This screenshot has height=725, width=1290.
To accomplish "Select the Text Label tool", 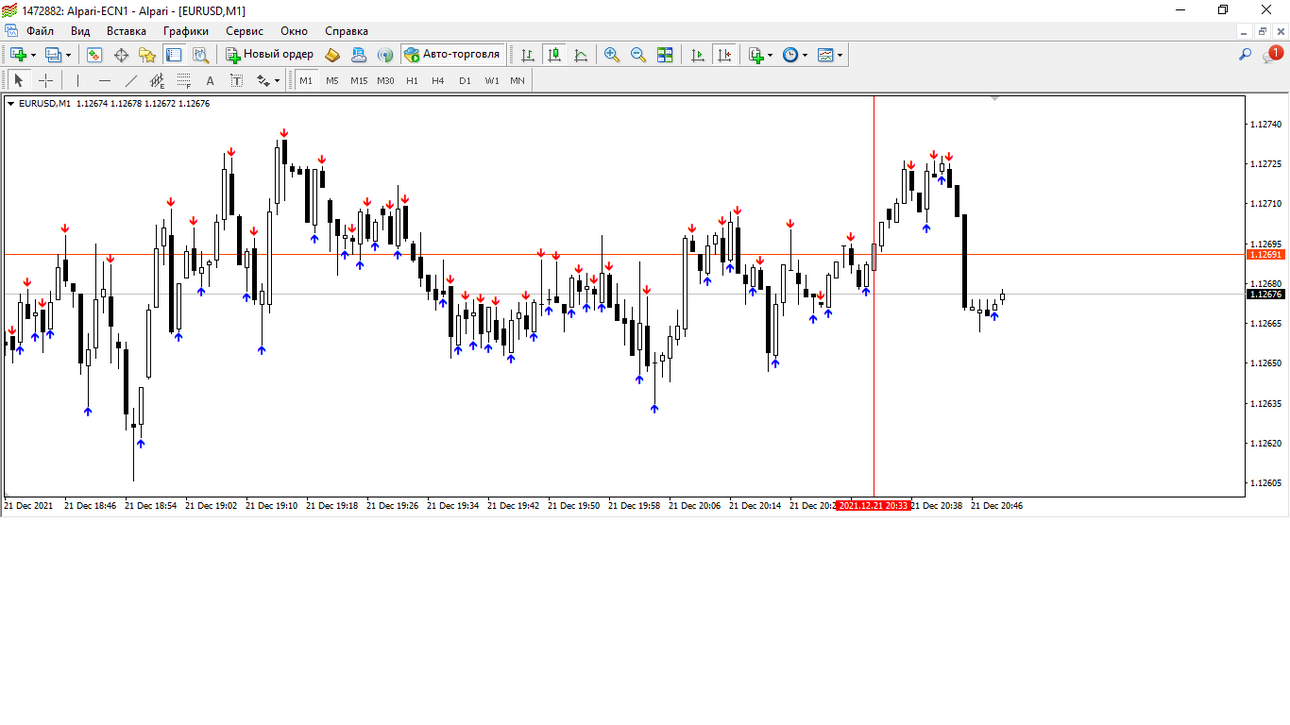I will tap(236, 81).
